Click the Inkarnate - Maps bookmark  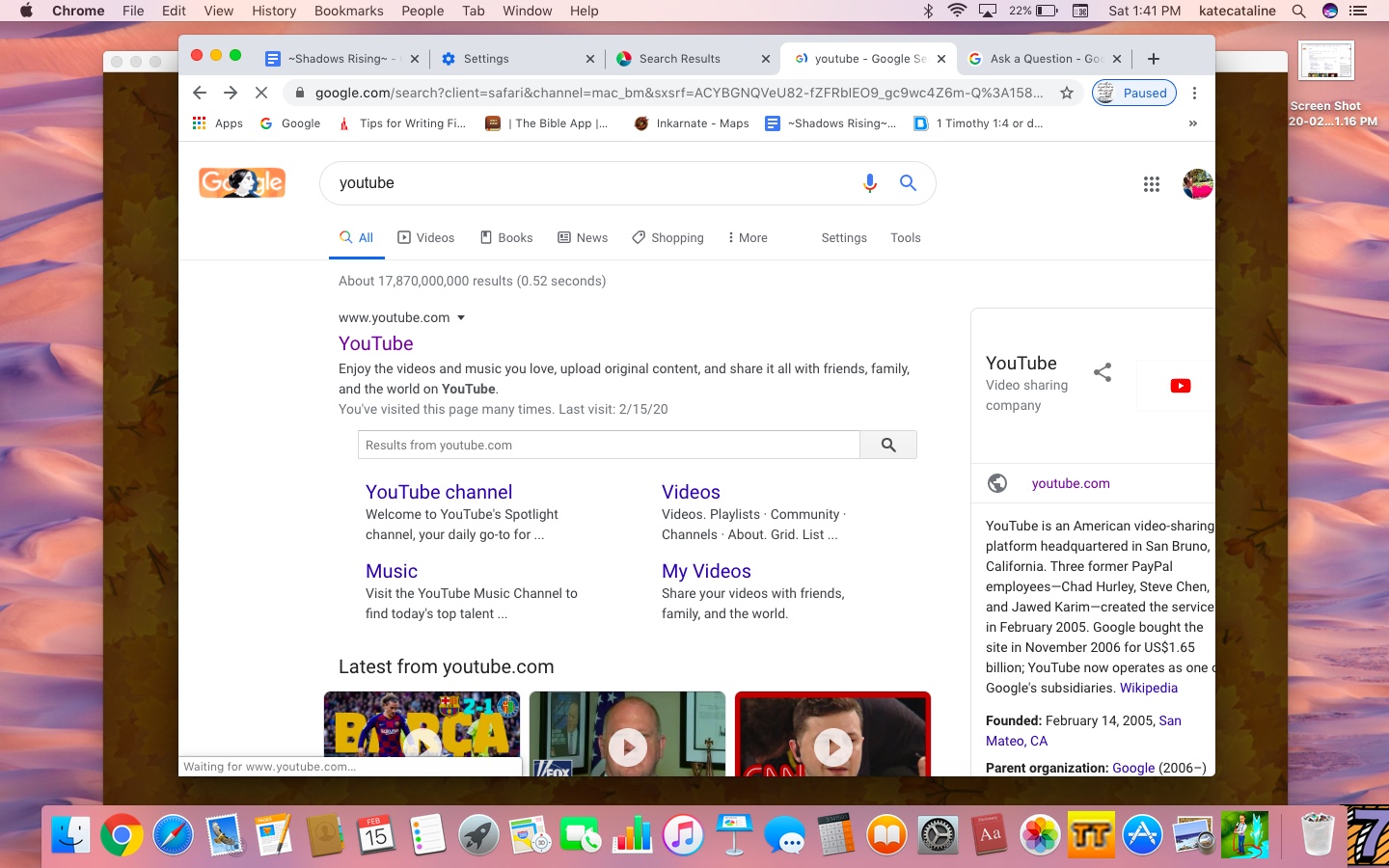(692, 123)
